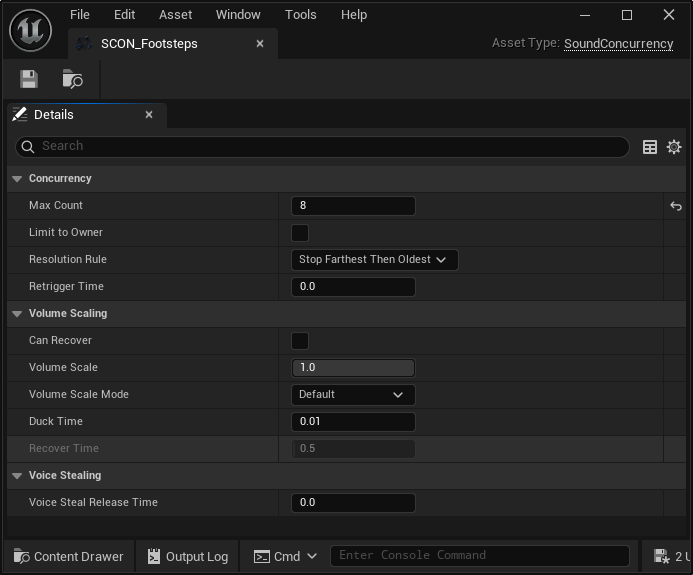Image resolution: width=693 pixels, height=575 pixels.
Task: Open the Edit menu
Action: coord(124,15)
